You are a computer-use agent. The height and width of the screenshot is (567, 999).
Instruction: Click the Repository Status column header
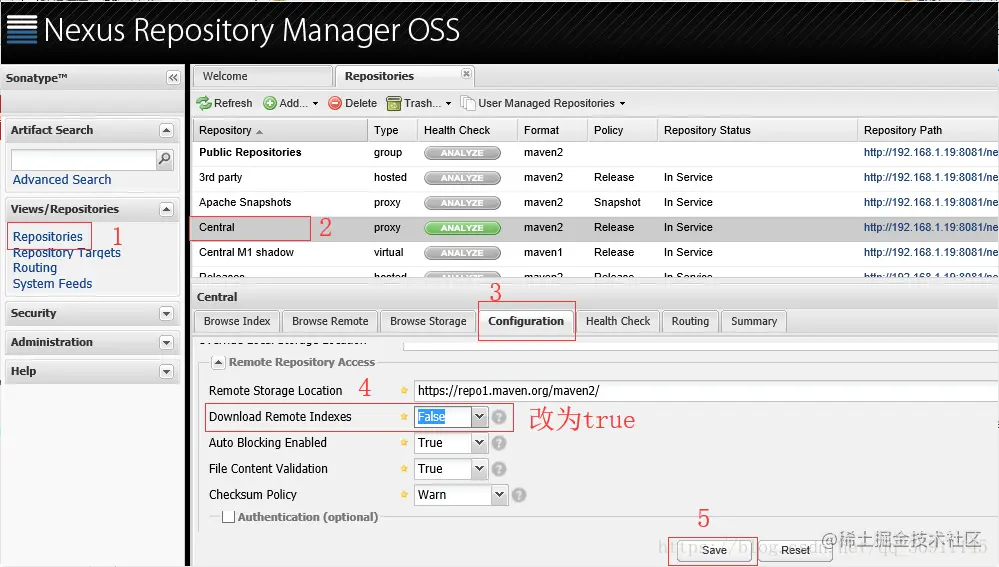(x=758, y=131)
